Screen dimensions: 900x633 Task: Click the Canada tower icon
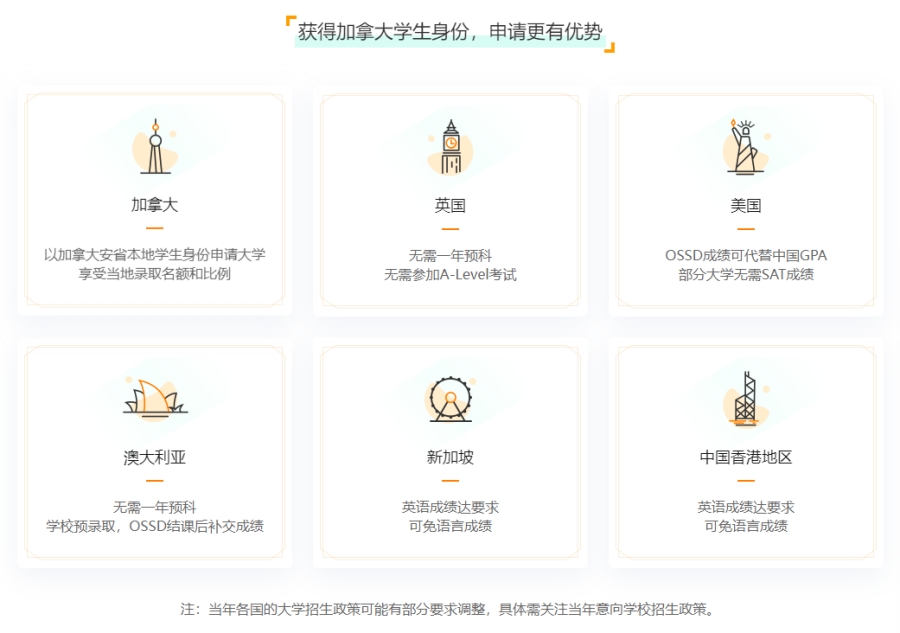tap(155, 147)
